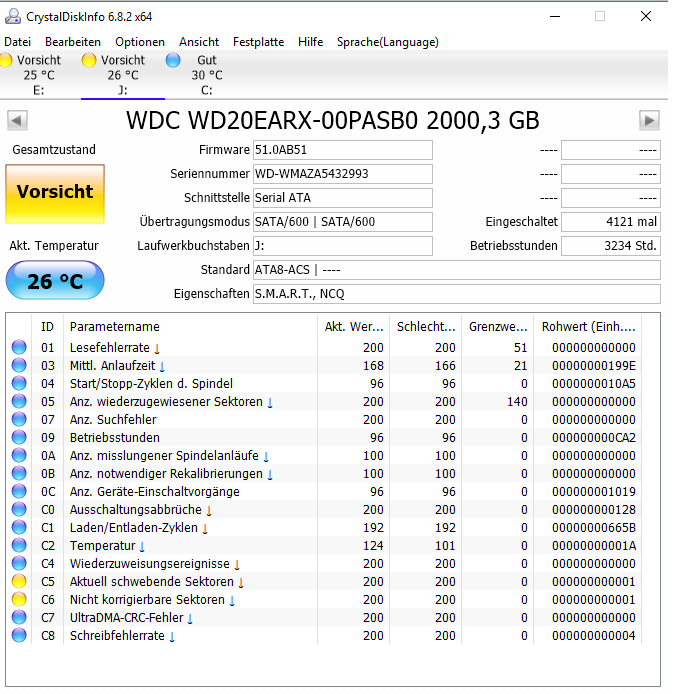Click status icon of Wiederzuweisungsereignisse row

[19, 563]
